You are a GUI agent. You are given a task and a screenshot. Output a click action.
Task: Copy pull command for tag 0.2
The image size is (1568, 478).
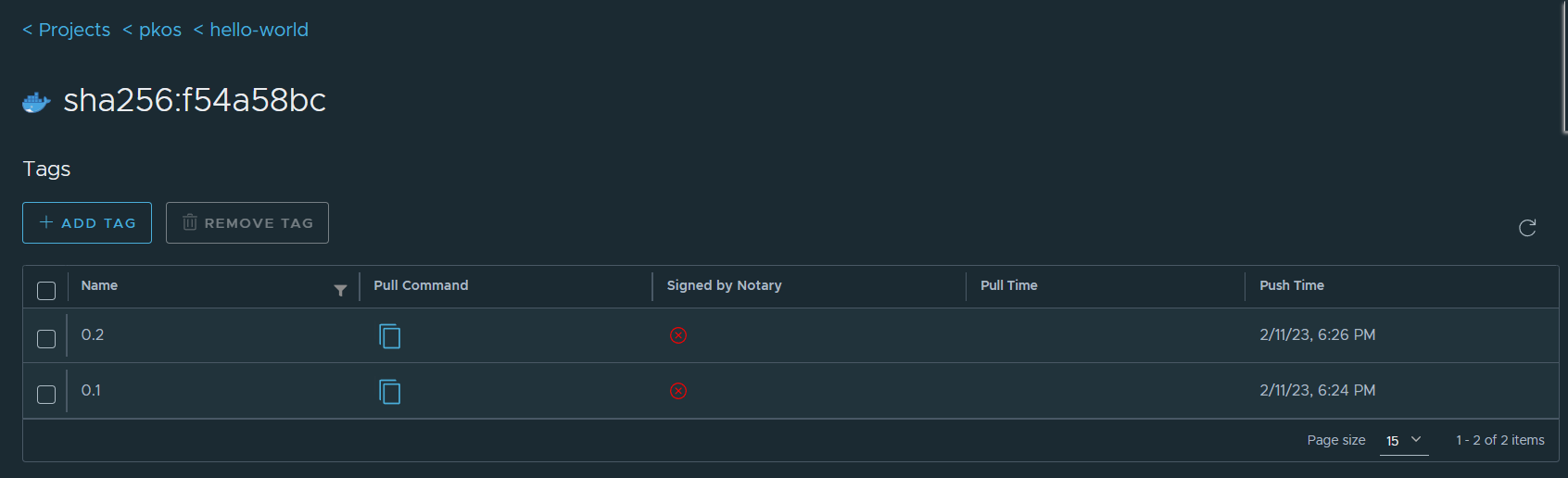390,335
